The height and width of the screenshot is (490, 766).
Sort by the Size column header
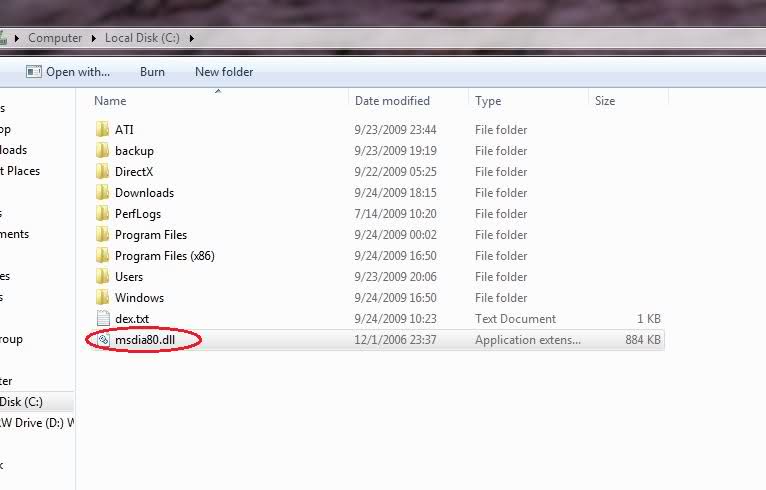click(605, 101)
